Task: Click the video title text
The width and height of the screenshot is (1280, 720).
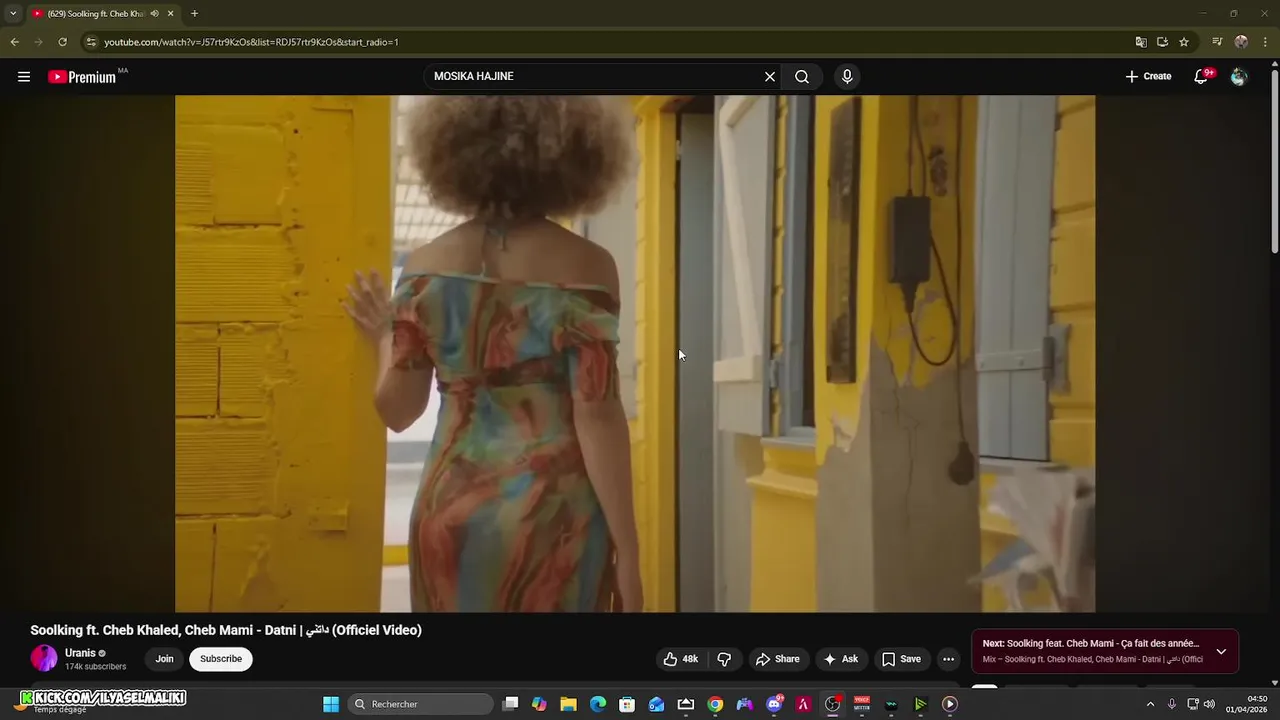Action: click(x=226, y=630)
